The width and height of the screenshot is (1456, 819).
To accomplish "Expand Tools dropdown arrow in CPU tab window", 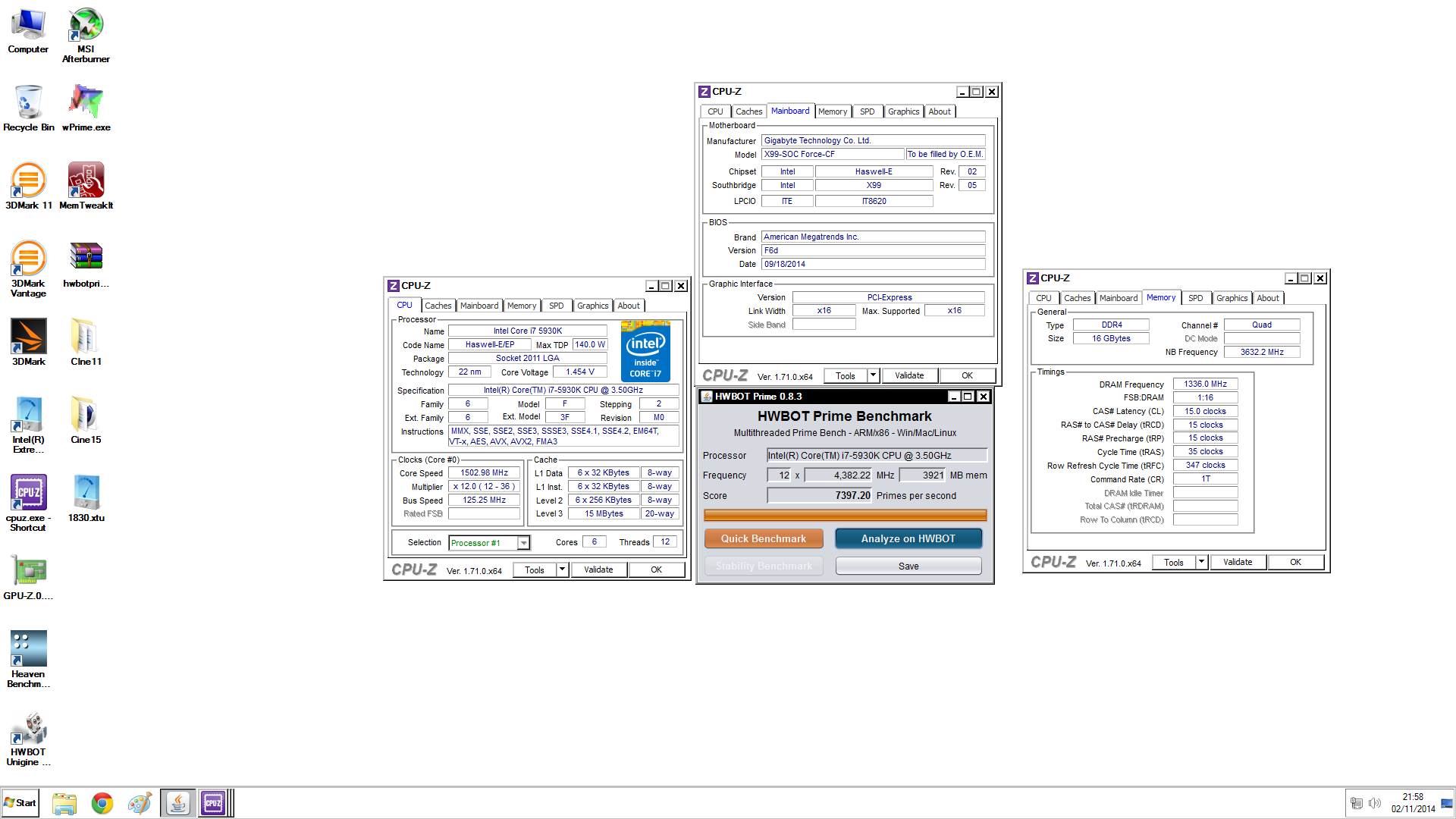I will (x=562, y=570).
